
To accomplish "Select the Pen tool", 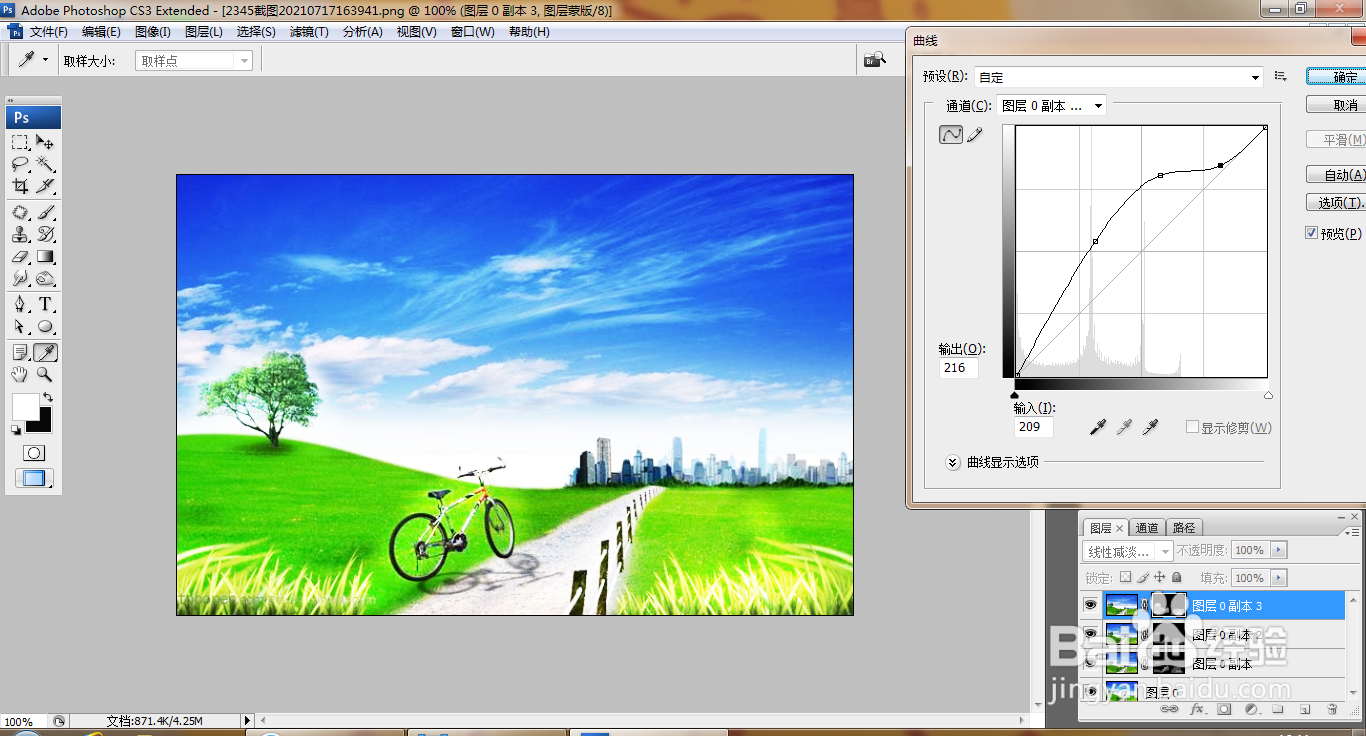I will [x=20, y=304].
